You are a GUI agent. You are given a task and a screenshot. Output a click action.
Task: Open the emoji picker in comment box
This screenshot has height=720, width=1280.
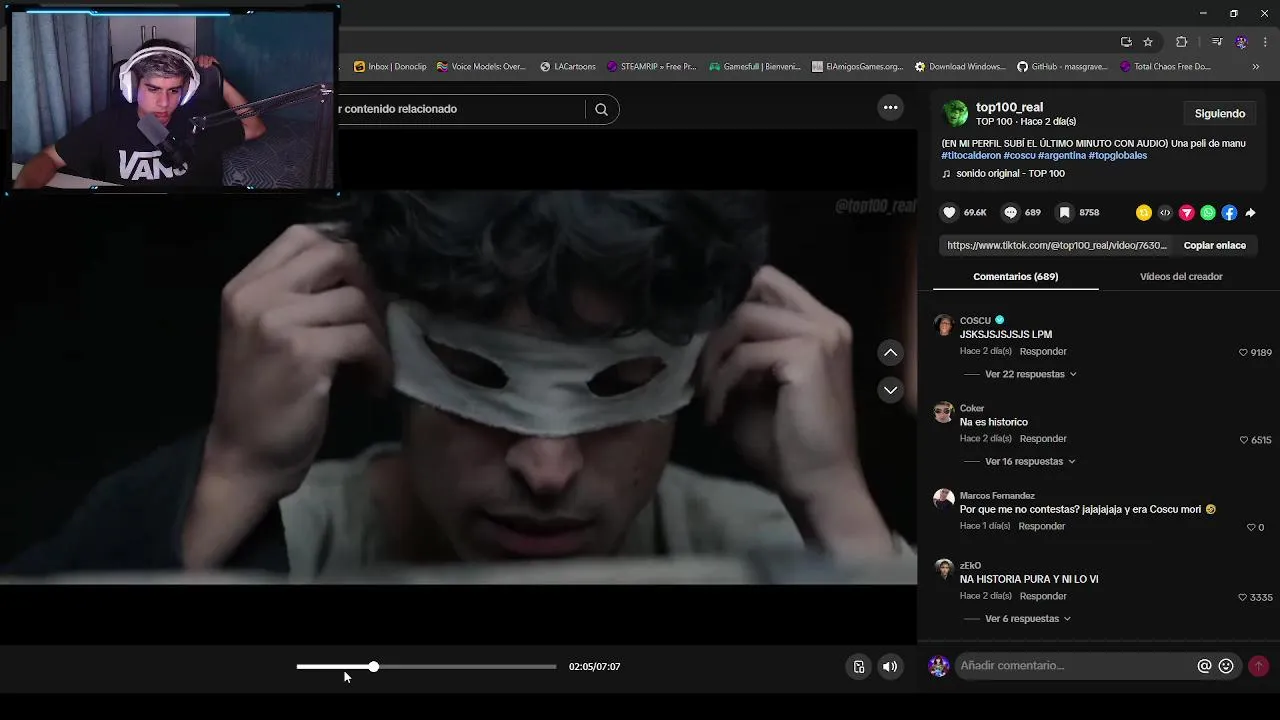[x=1226, y=666]
